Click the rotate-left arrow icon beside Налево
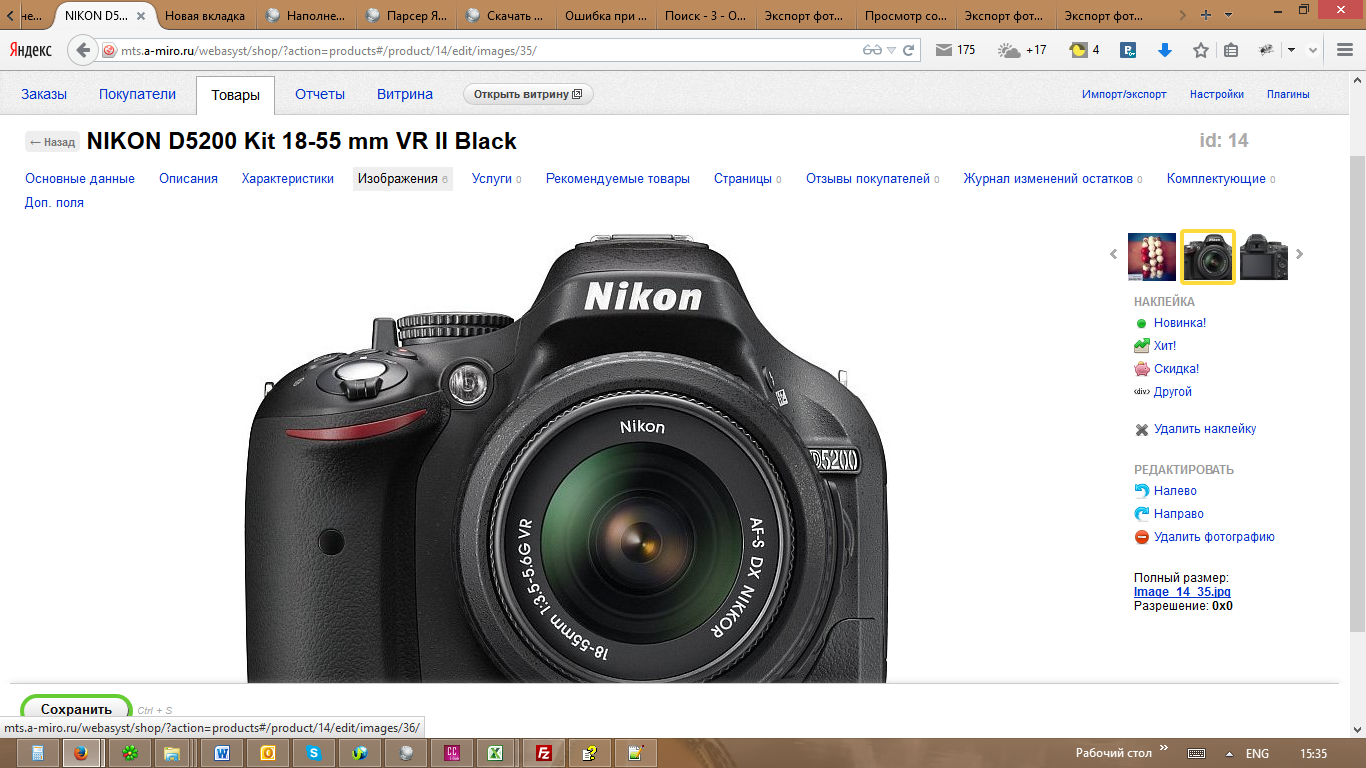 click(x=1141, y=491)
